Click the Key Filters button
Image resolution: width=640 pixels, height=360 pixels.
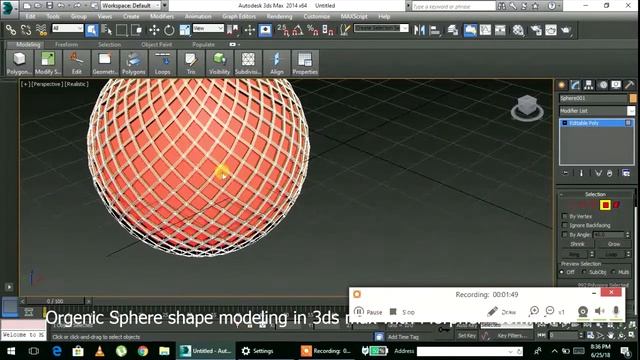tap(512, 336)
